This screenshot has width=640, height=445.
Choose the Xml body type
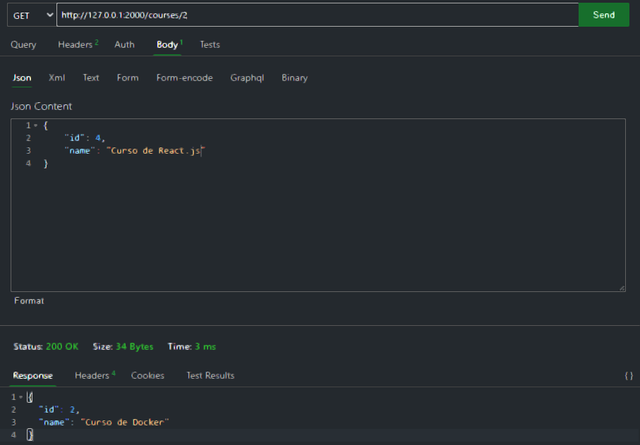(x=57, y=78)
